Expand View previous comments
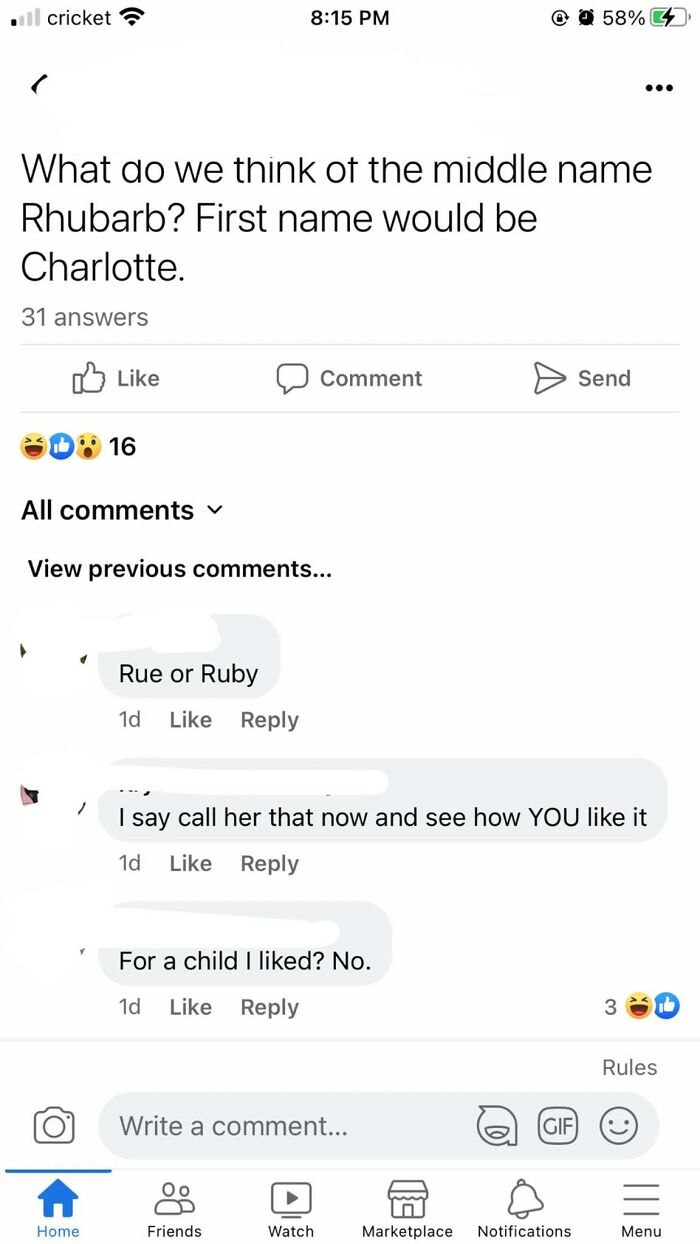Screen dimensions: 700x1244 180,569
